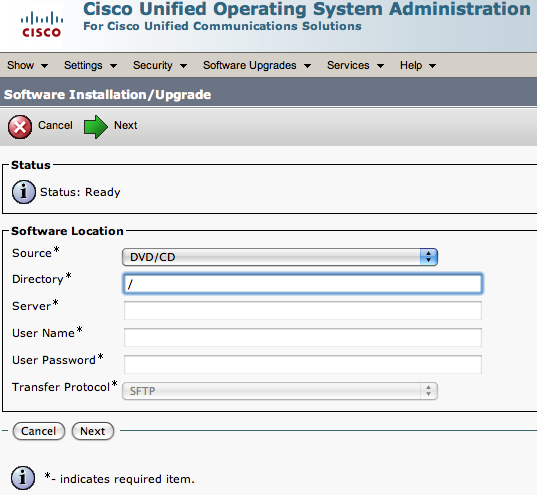The height and width of the screenshot is (495, 537).
Task: Click the 'User Password' field label
Action: coord(54,360)
